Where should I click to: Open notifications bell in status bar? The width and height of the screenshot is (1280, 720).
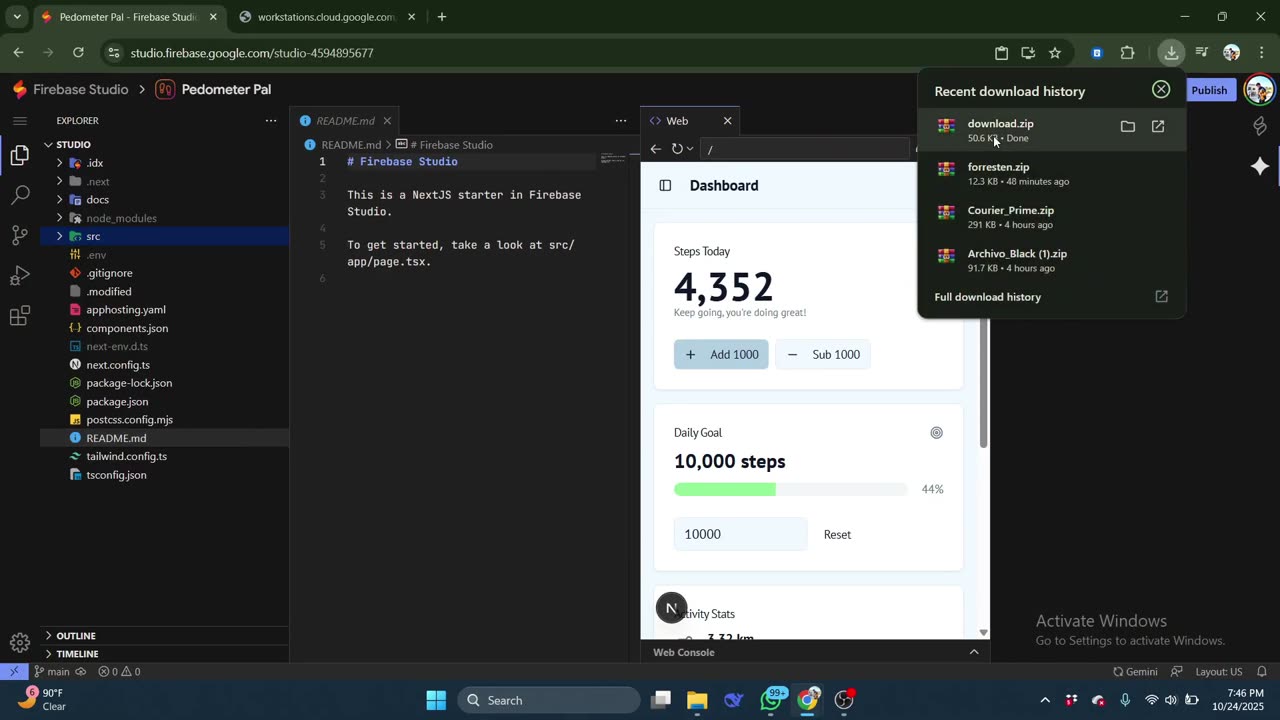point(1262,672)
